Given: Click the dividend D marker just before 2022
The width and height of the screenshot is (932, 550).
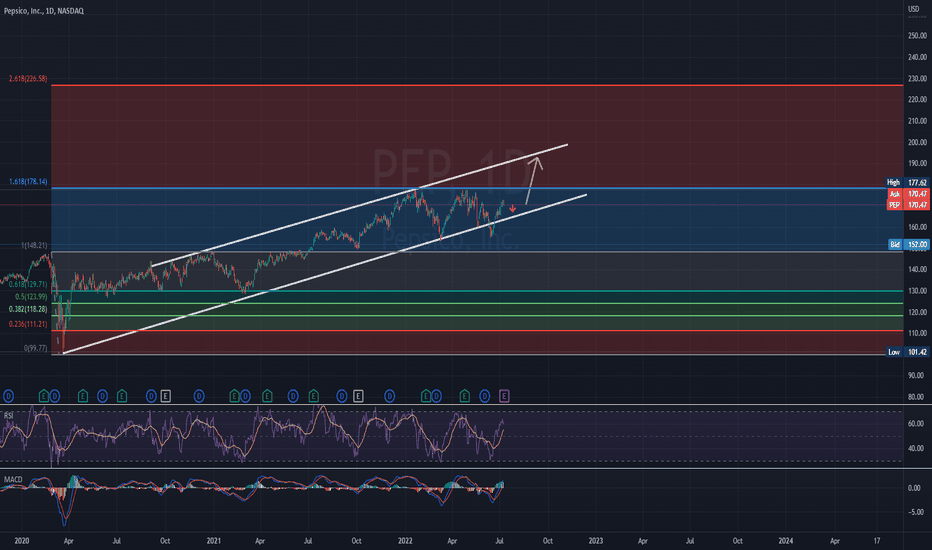Looking at the screenshot, I should click(389, 396).
